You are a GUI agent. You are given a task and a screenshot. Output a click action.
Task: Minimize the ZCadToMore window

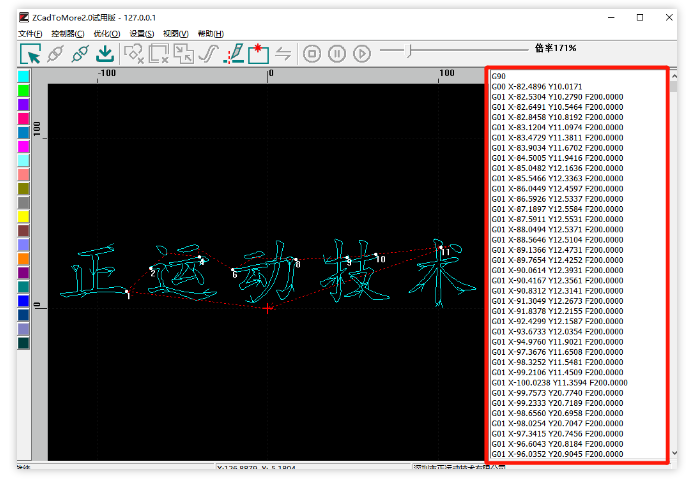[x=611, y=18]
